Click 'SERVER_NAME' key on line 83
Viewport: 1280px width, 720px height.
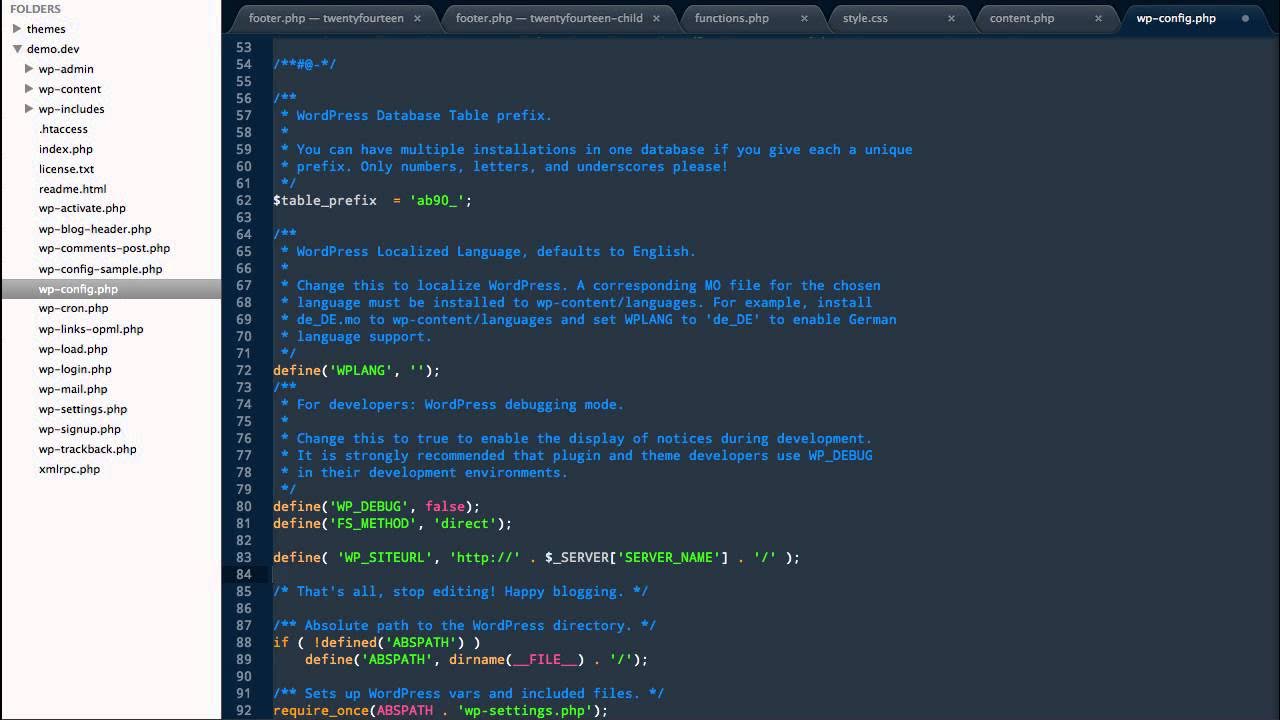click(x=668, y=557)
